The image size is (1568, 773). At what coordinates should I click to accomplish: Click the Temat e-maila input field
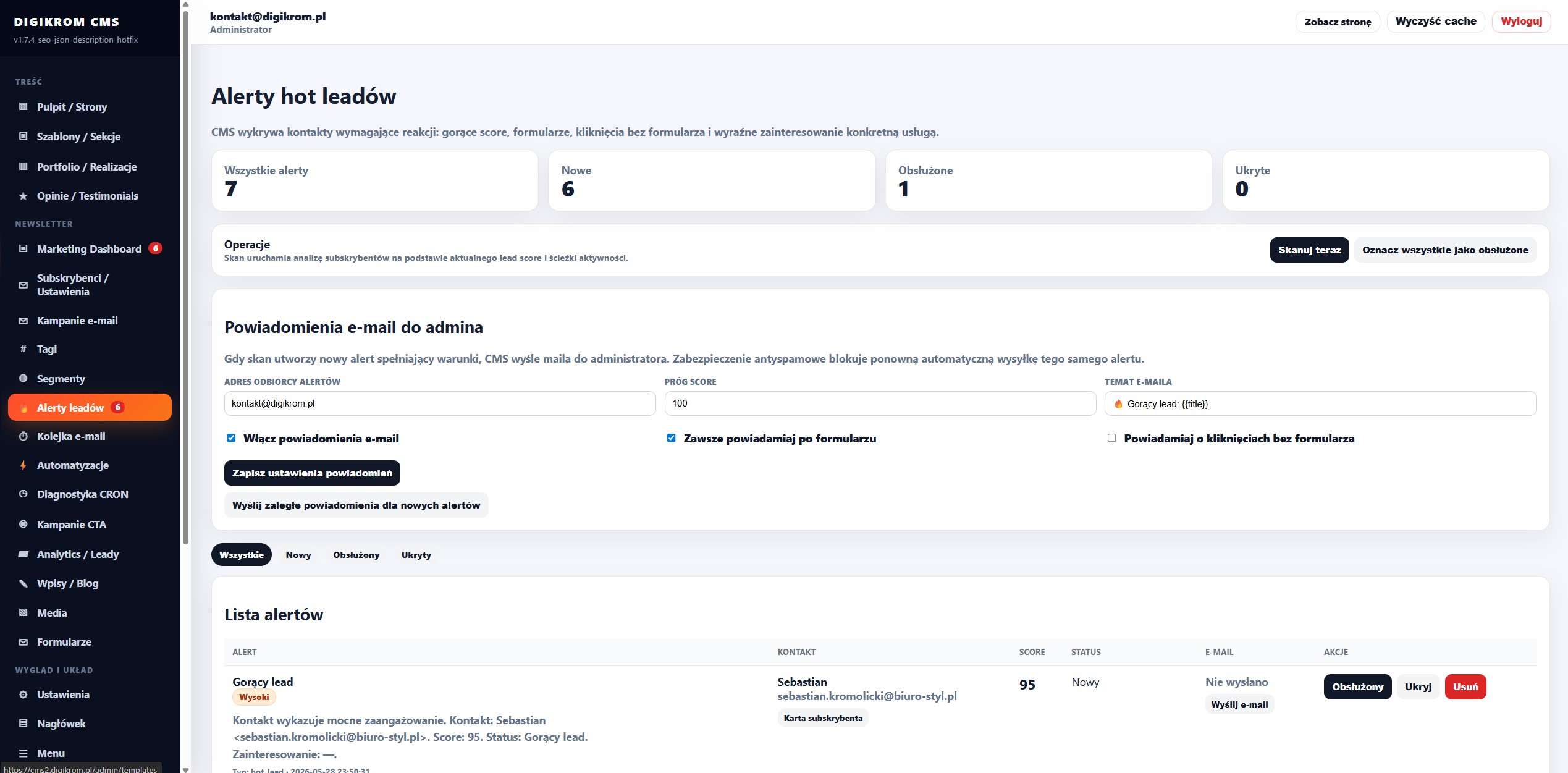1320,403
